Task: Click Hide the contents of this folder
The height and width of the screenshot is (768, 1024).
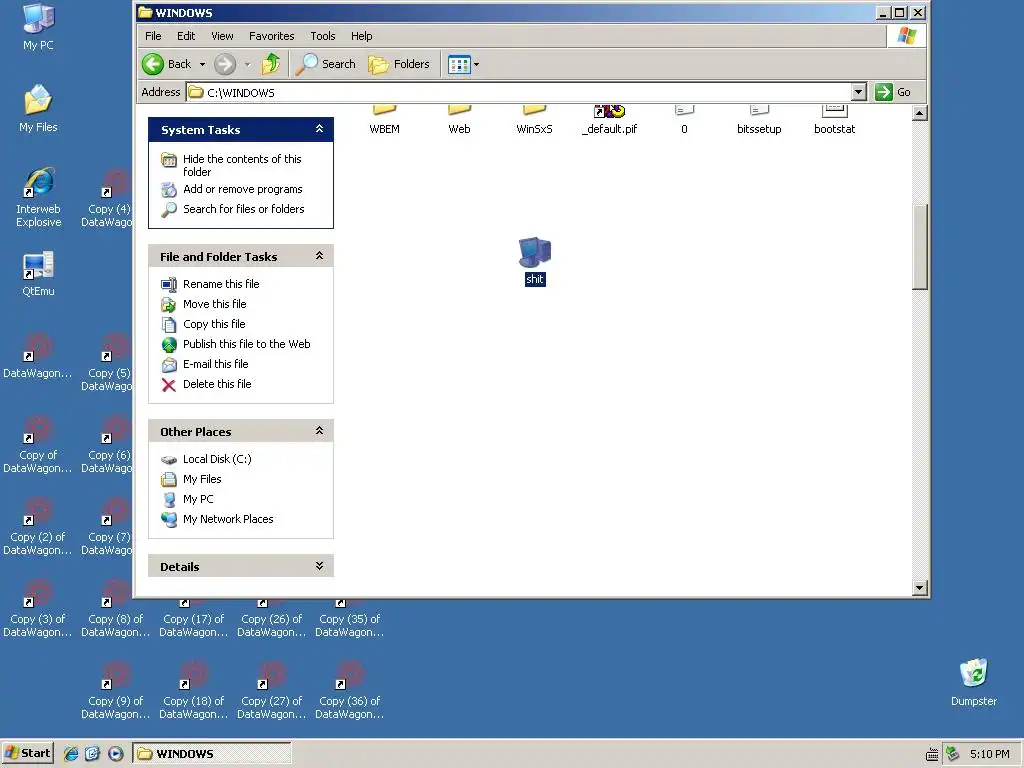Action: (x=242, y=165)
